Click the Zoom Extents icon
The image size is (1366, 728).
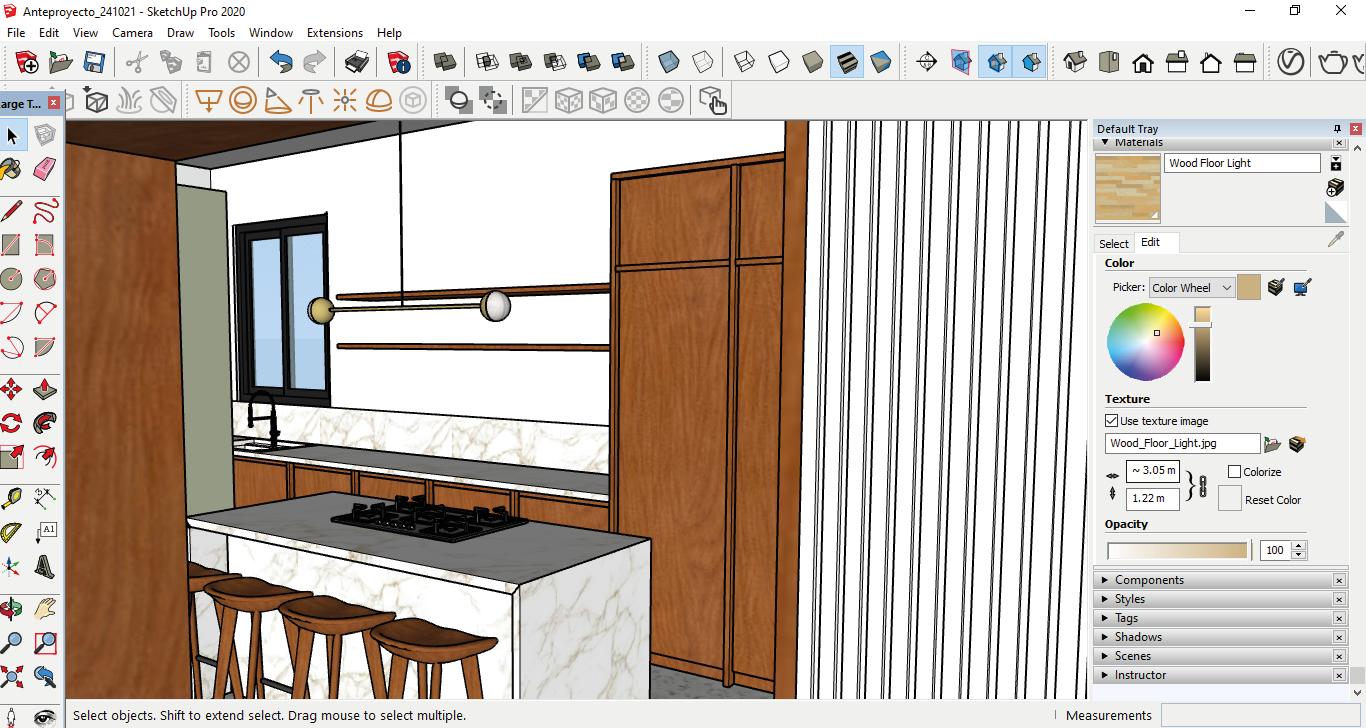coord(10,676)
